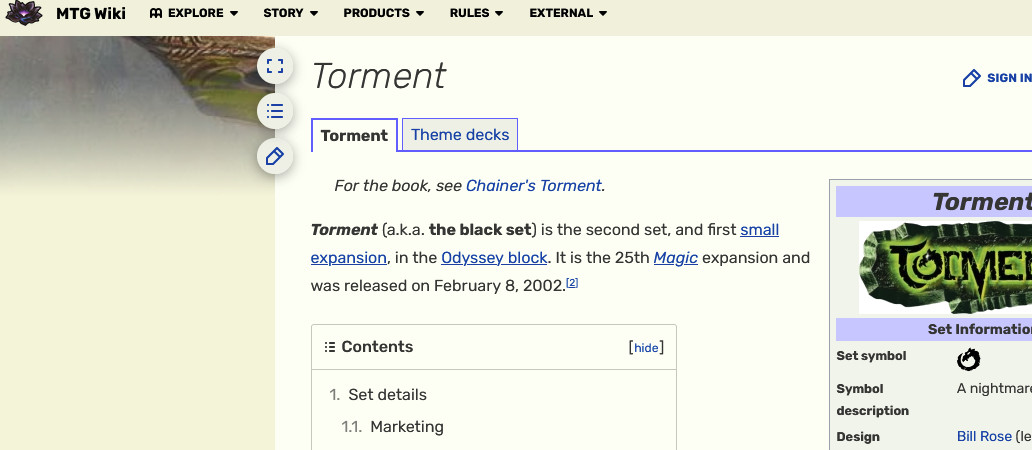Image resolution: width=1032 pixels, height=450 pixels.
Task: Follow the Odyssey block link
Action: pos(494,258)
